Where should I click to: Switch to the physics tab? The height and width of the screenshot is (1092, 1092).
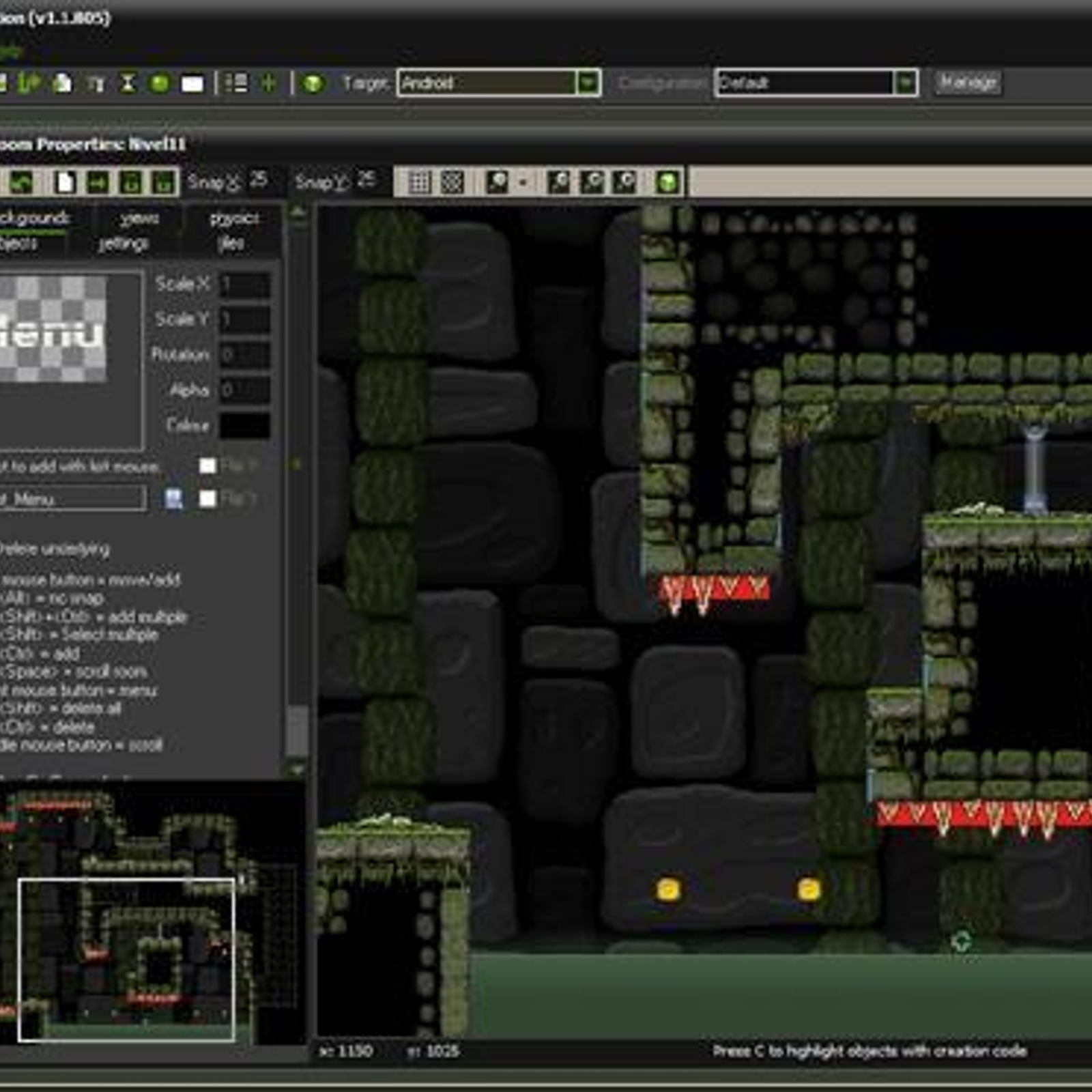click(234, 218)
